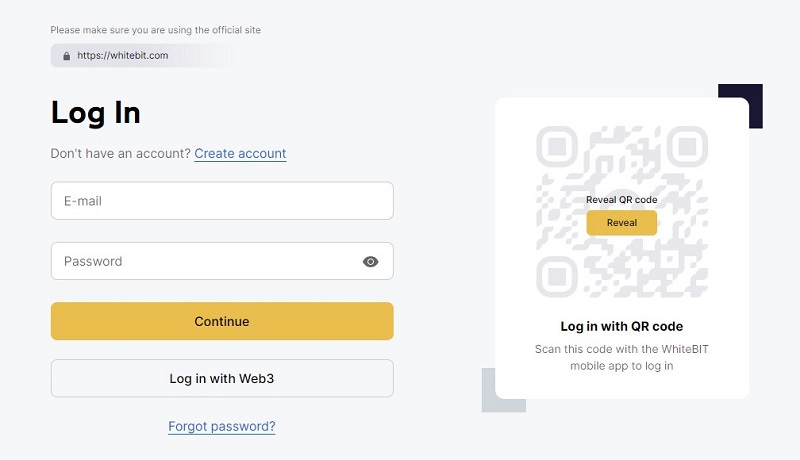The image size is (800, 460).
Task: Click the 'Log in with QR code' heading
Action: [x=621, y=326]
